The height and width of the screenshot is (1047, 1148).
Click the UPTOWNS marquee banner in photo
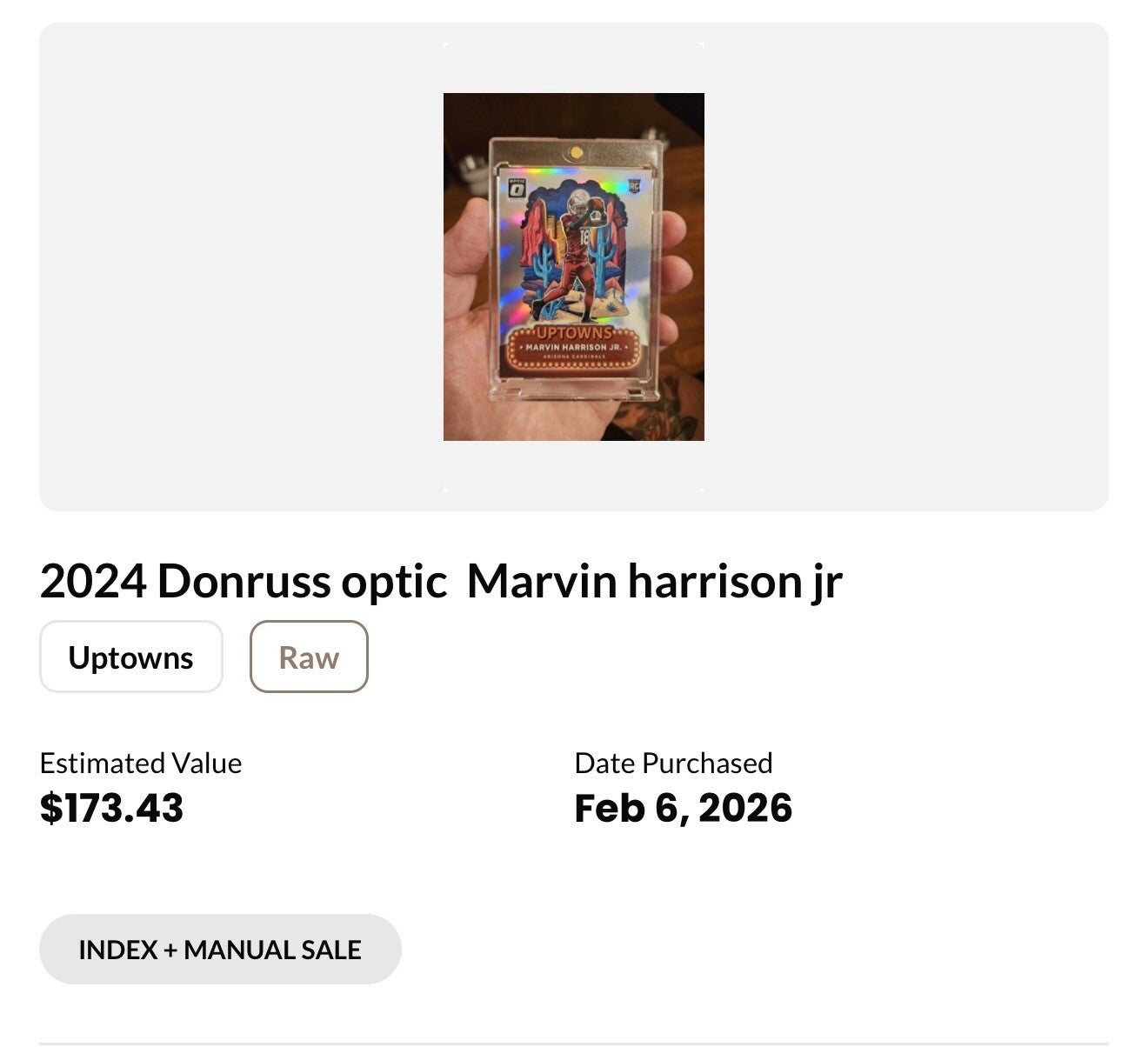click(574, 333)
